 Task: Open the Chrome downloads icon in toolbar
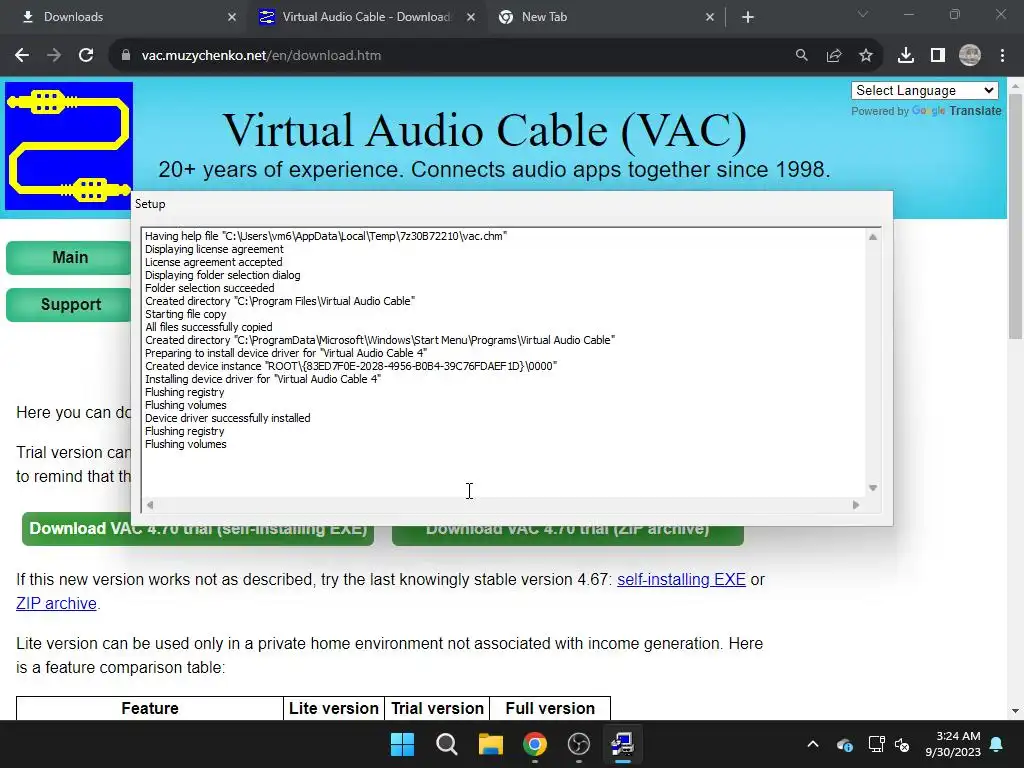[x=905, y=56]
